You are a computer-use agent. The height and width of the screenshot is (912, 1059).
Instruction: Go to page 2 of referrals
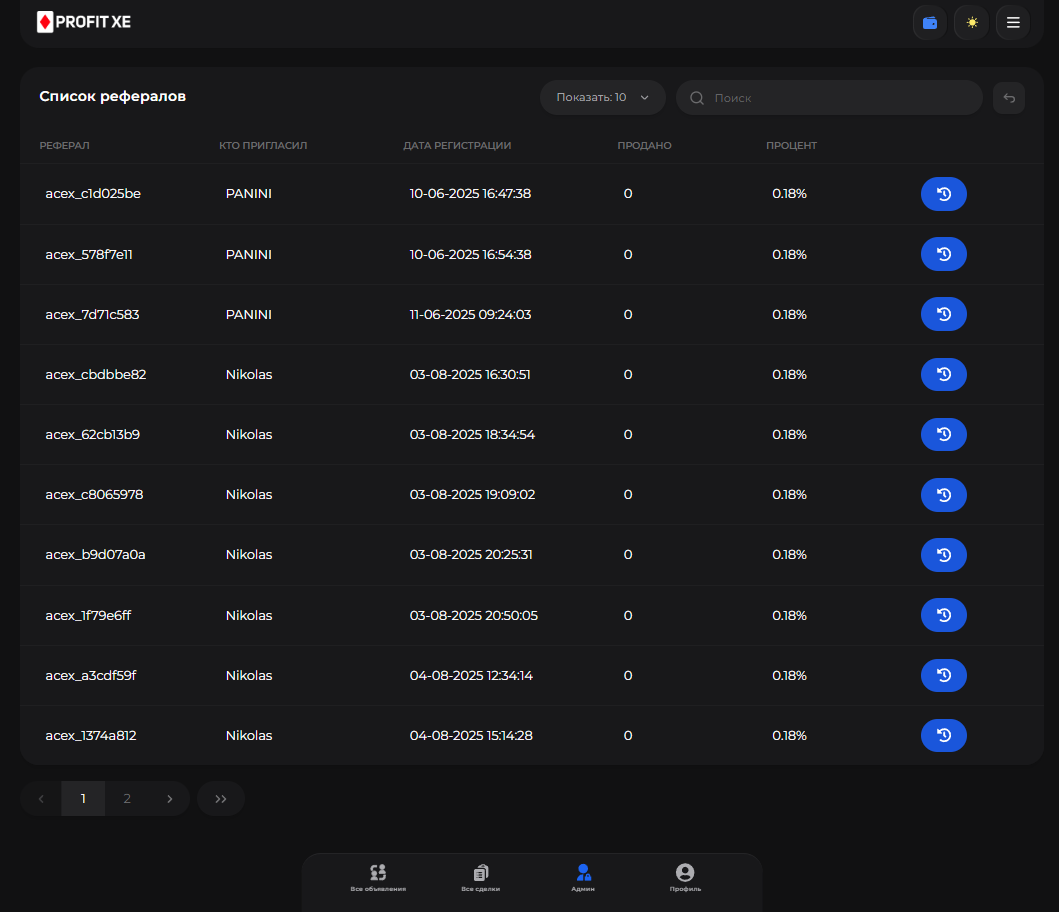127,799
